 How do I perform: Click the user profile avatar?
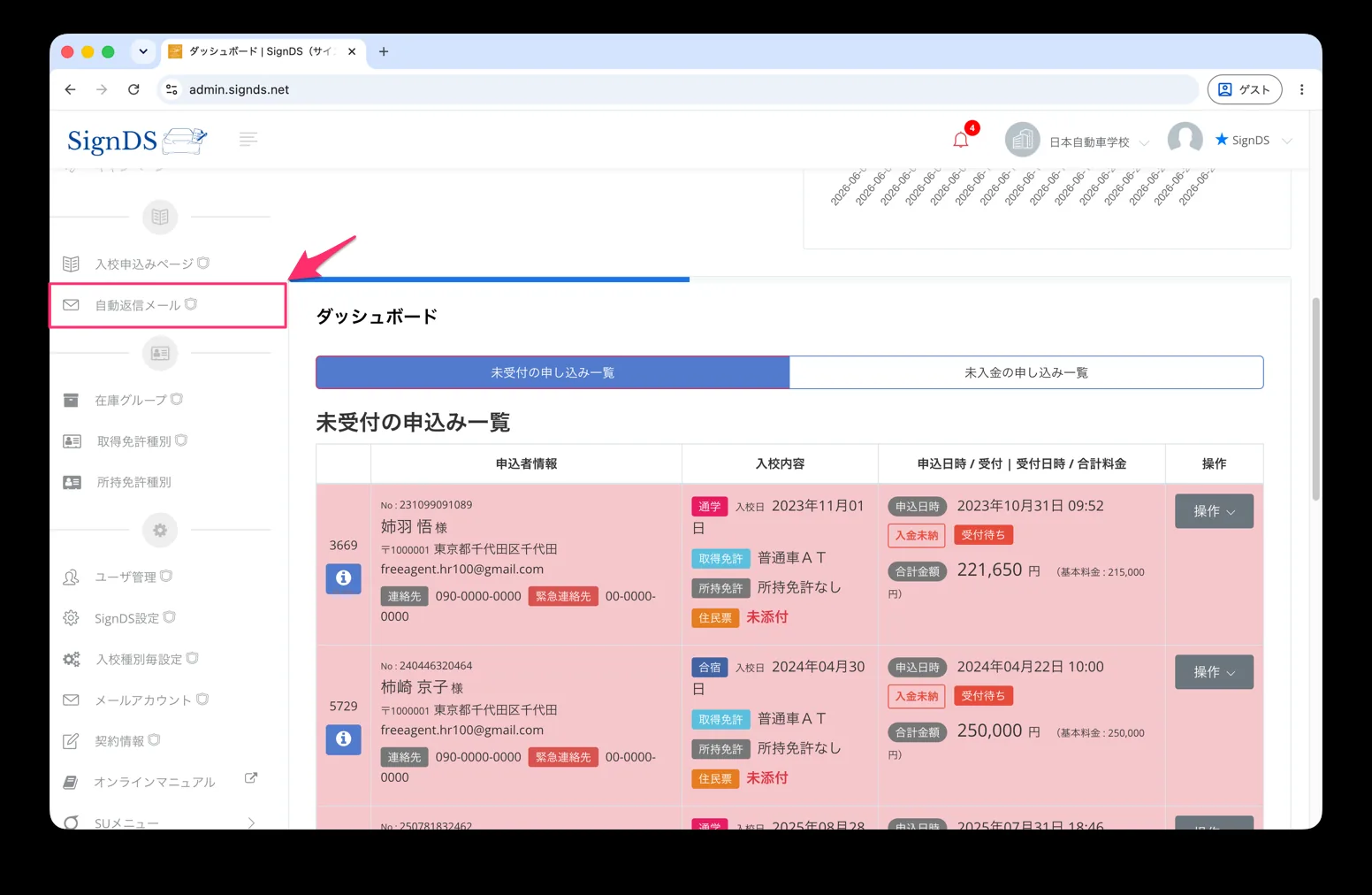(1185, 140)
